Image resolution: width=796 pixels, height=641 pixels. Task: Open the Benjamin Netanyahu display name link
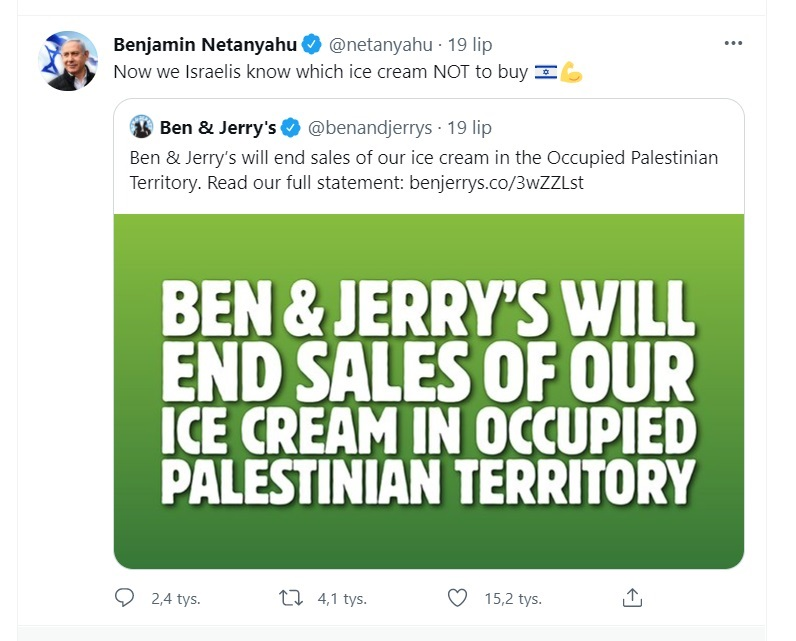point(206,44)
